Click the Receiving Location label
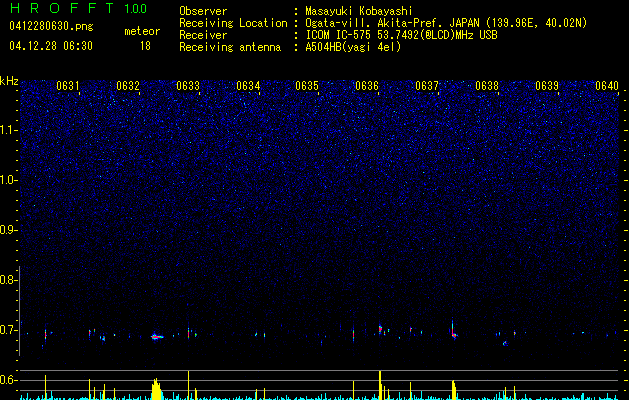This screenshot has width=629, height=400. point(233,23)
